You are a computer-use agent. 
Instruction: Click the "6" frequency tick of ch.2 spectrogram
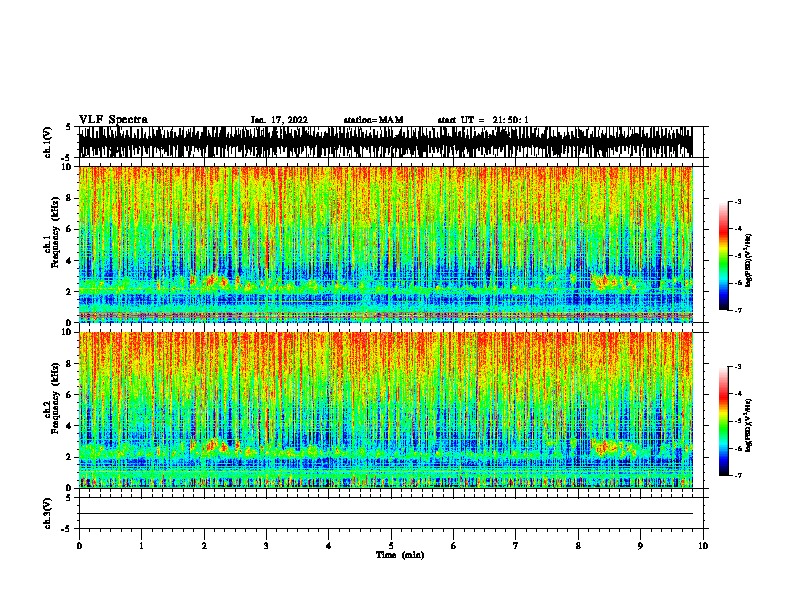pos(71,395)
